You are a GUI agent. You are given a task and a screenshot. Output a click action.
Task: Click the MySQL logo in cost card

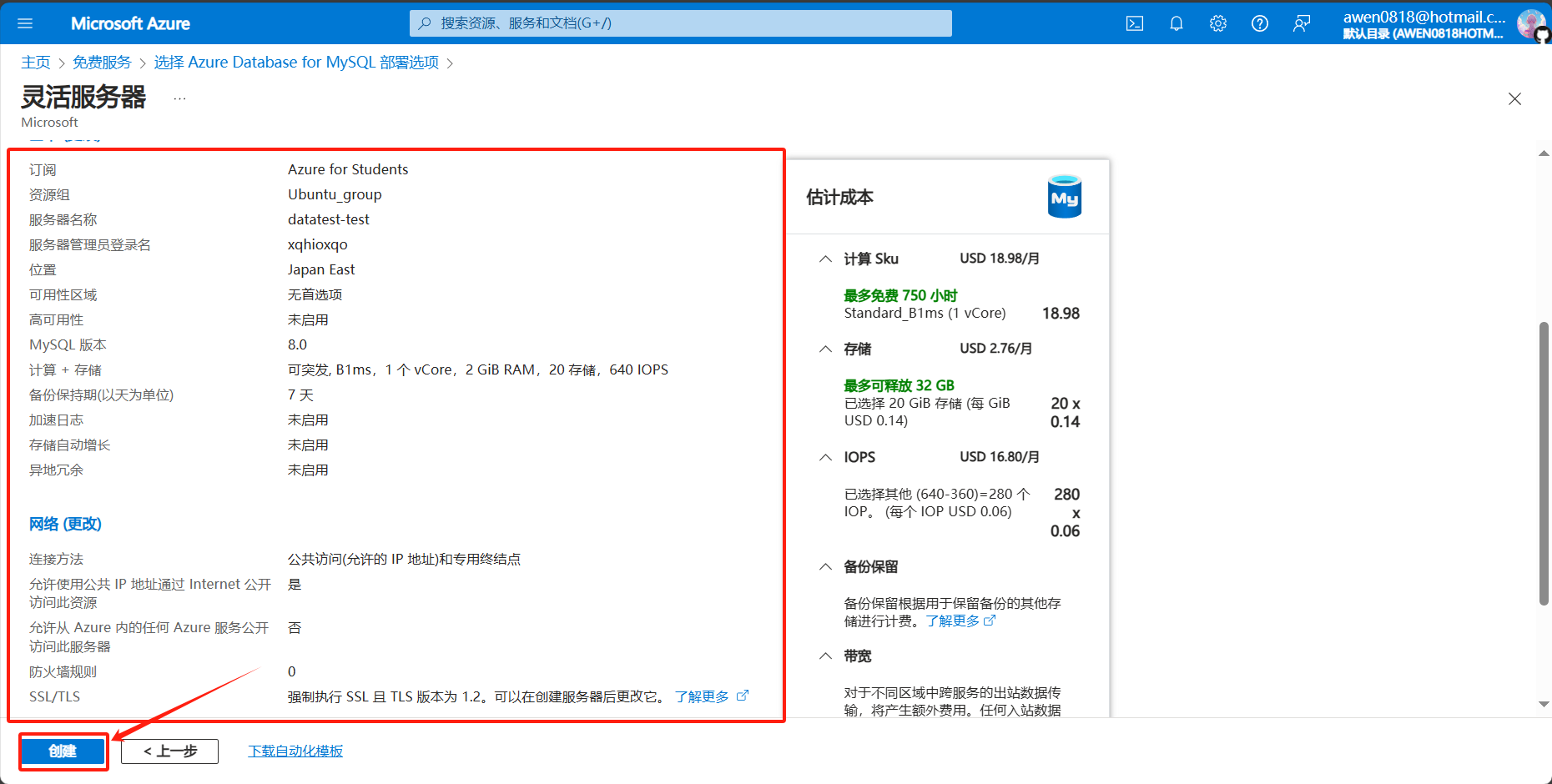(x=1065, y=197)
